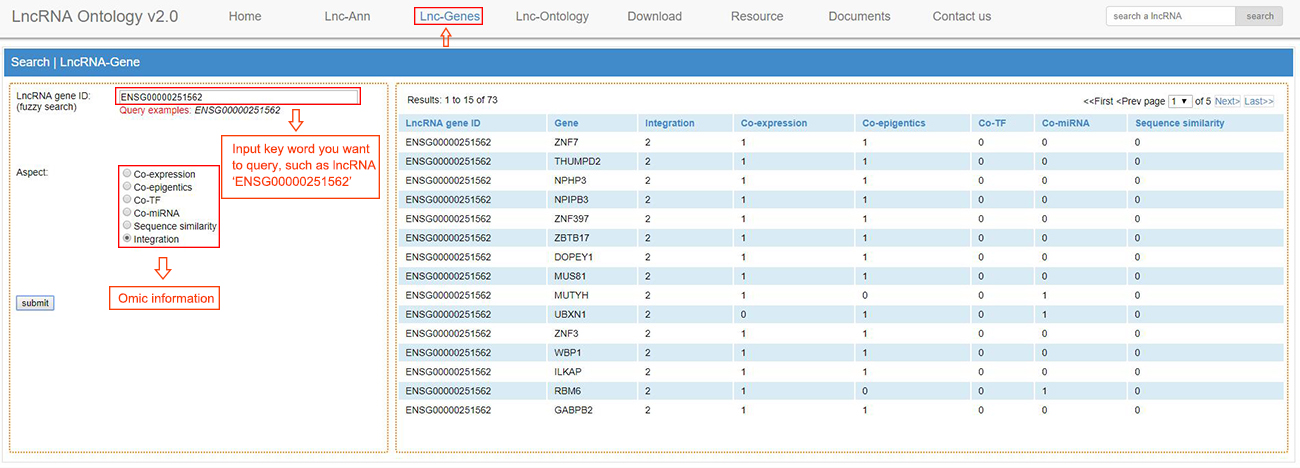Select the Co-expression radio button

127,174
